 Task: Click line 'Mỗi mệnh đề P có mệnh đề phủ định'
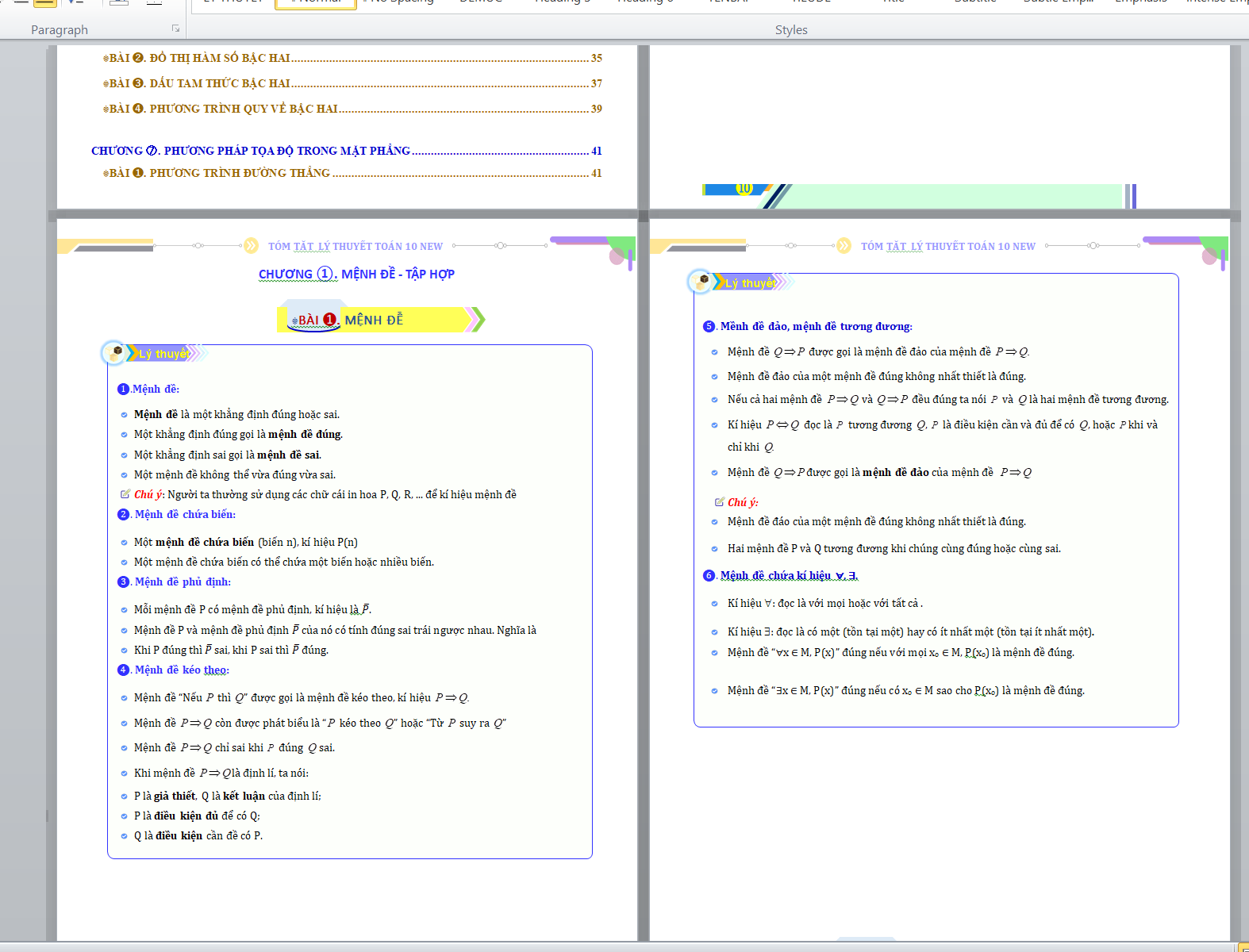point(252,609)
